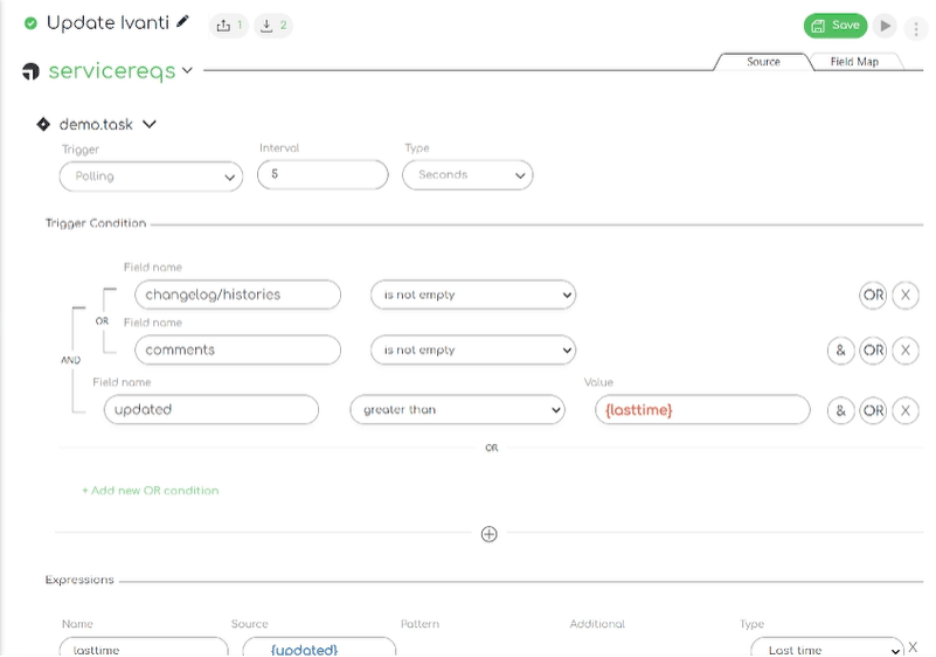Click the Update Ivanti title text

click(x=108, y=23)
